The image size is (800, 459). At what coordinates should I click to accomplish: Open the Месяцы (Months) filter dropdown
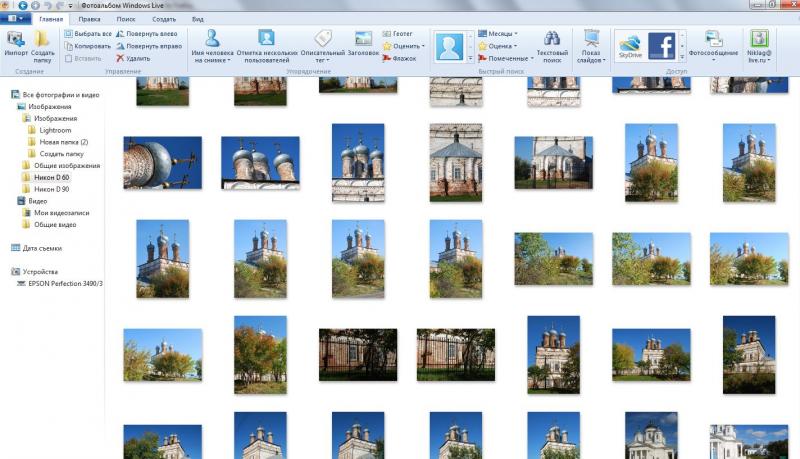coord(498,34)
